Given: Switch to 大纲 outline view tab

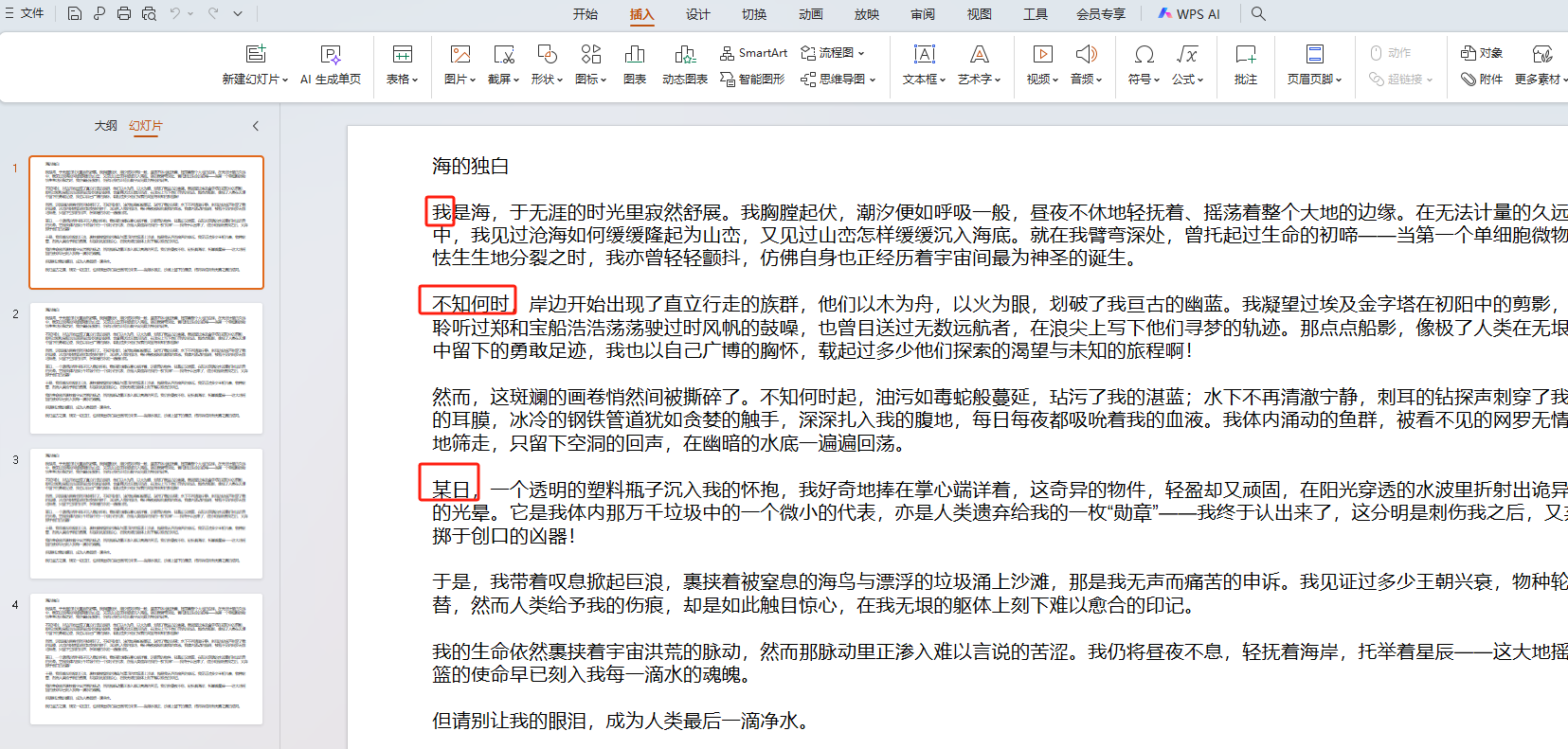Looking at the screenshot, I should (105, 126).
